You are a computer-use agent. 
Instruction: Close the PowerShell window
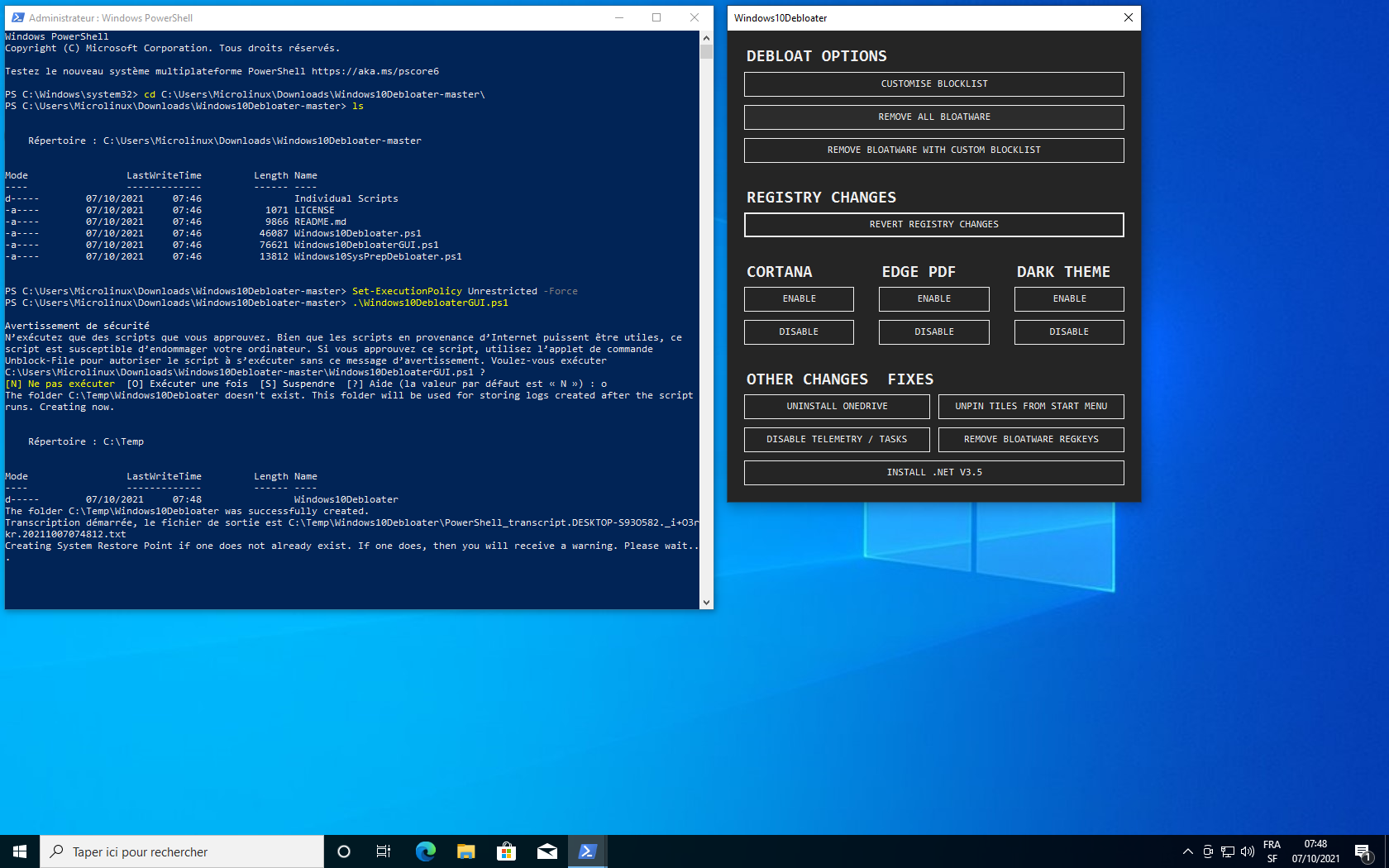pos(694,17)
